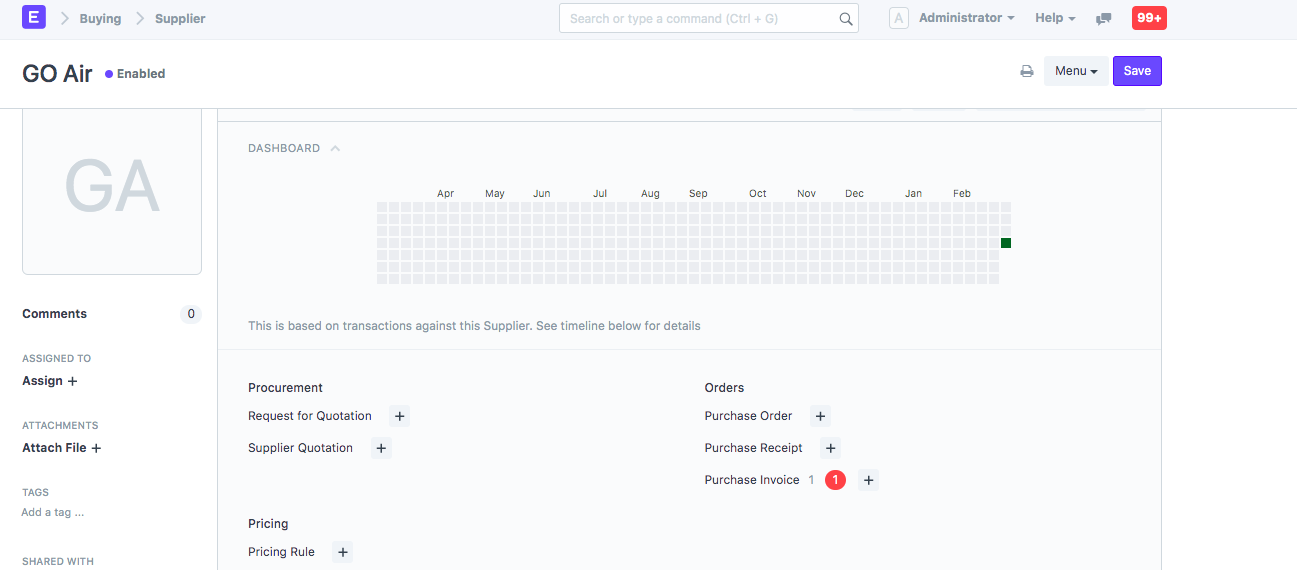Open the Purchase Invoice list
The width and height of the screenshot is (1297, 570).
752,480
